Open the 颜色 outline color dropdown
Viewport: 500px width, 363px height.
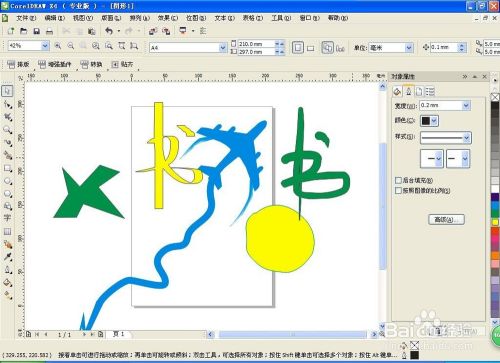434,121
